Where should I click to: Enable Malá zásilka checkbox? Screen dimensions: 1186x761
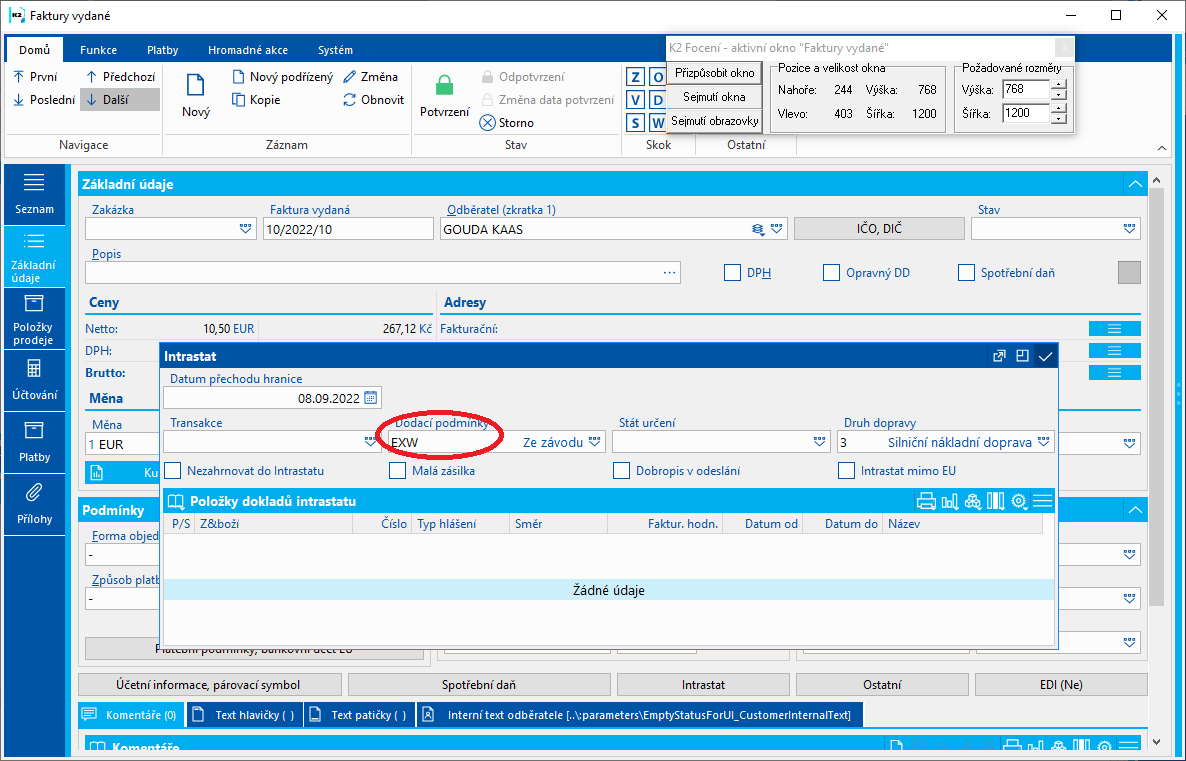tap(397, 471)
